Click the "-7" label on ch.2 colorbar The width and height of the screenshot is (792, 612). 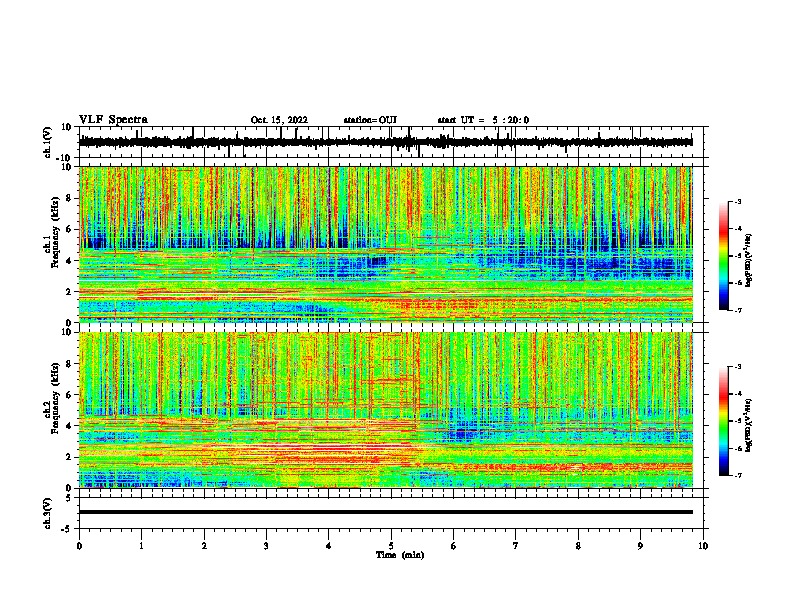click(737, 475)
